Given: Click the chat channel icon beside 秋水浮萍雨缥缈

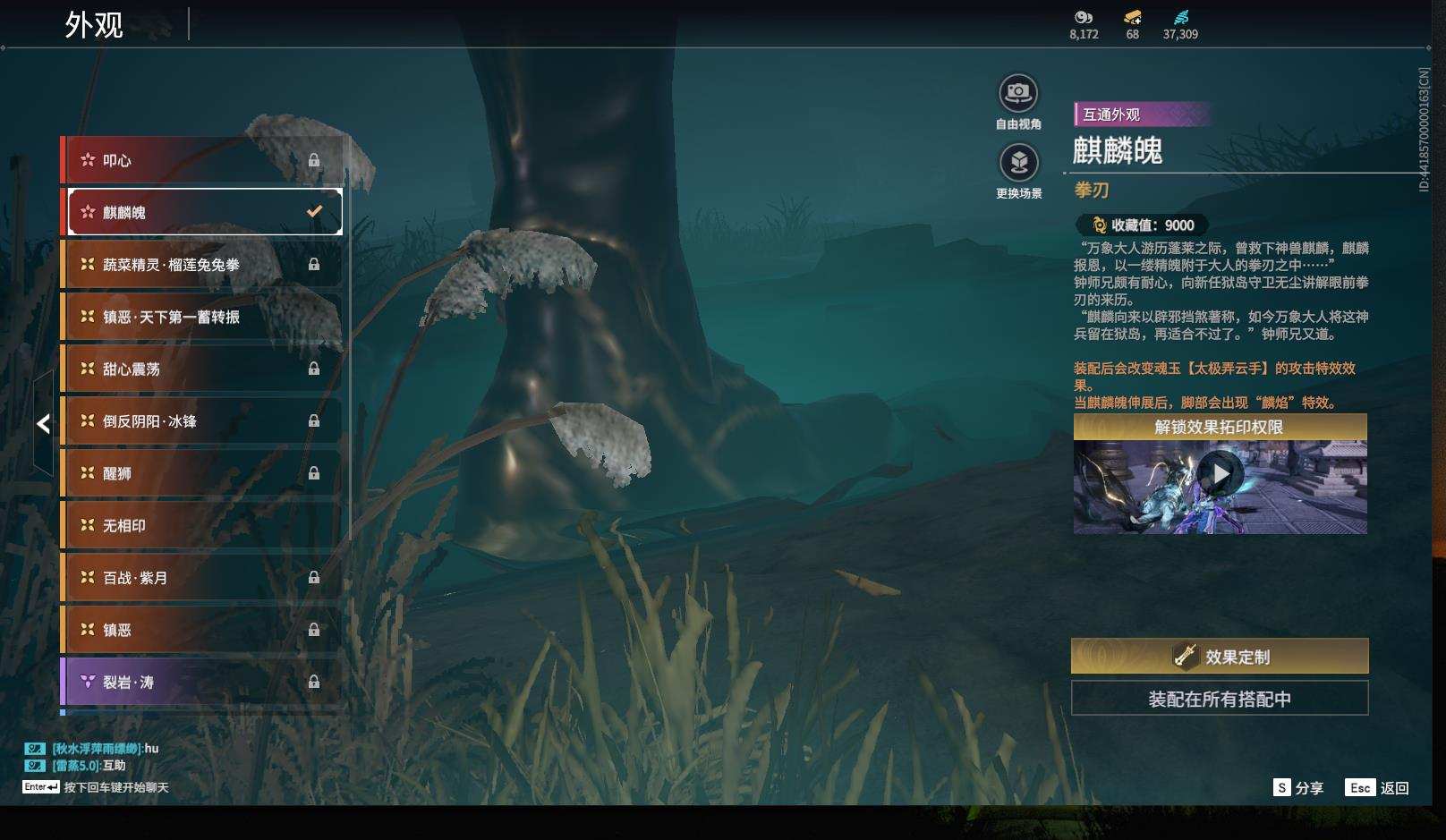Looking at the screenshot, I should (35, 749).
